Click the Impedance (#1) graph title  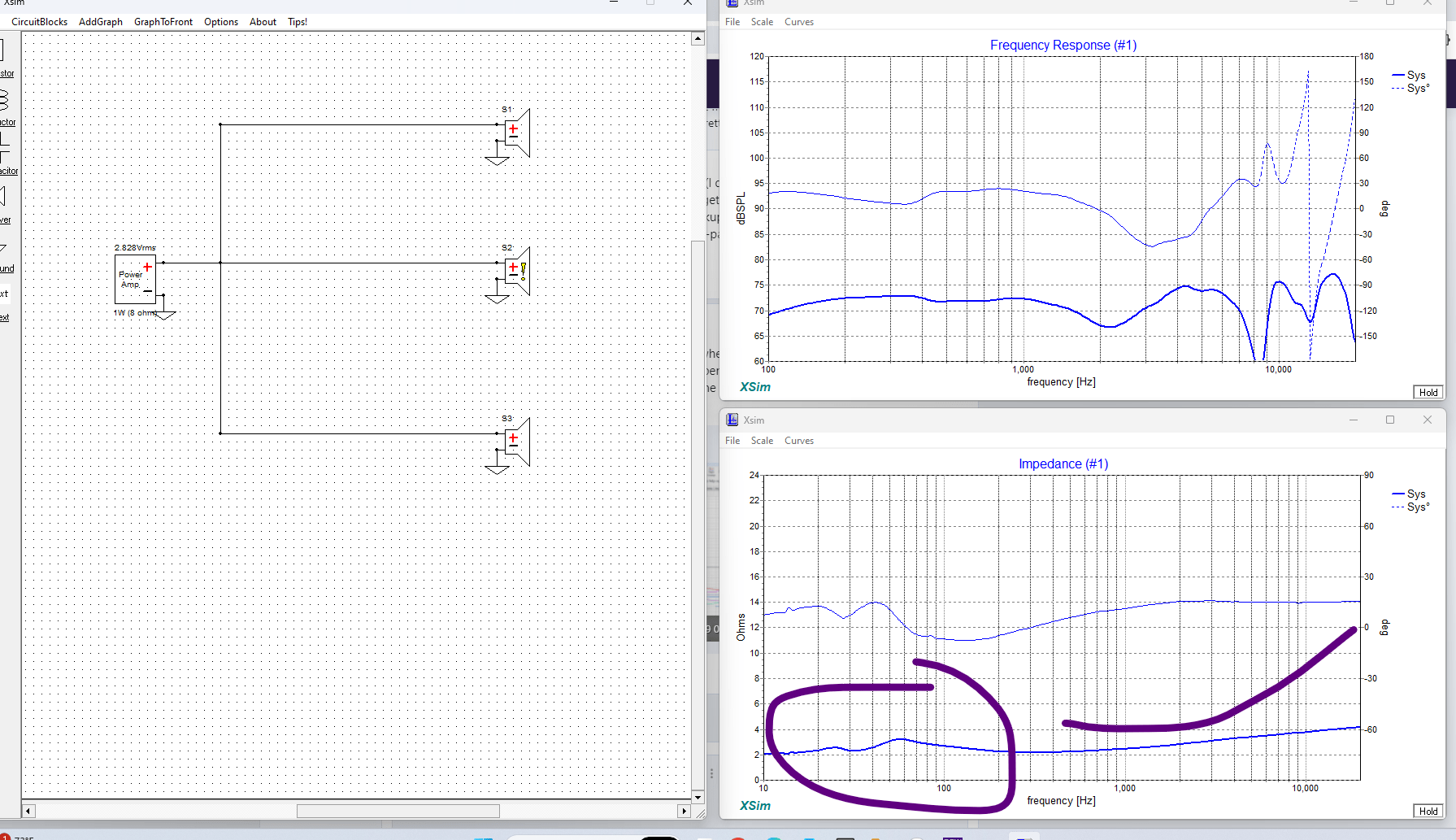click(x=1063, y=464)
